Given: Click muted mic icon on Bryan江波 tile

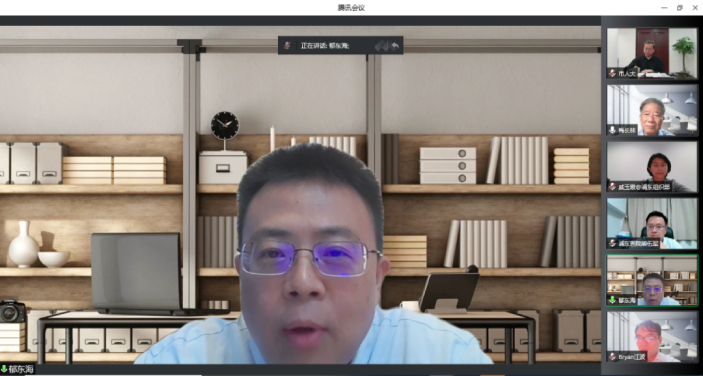Looking at the screenshot, I should tap(612, 357).
